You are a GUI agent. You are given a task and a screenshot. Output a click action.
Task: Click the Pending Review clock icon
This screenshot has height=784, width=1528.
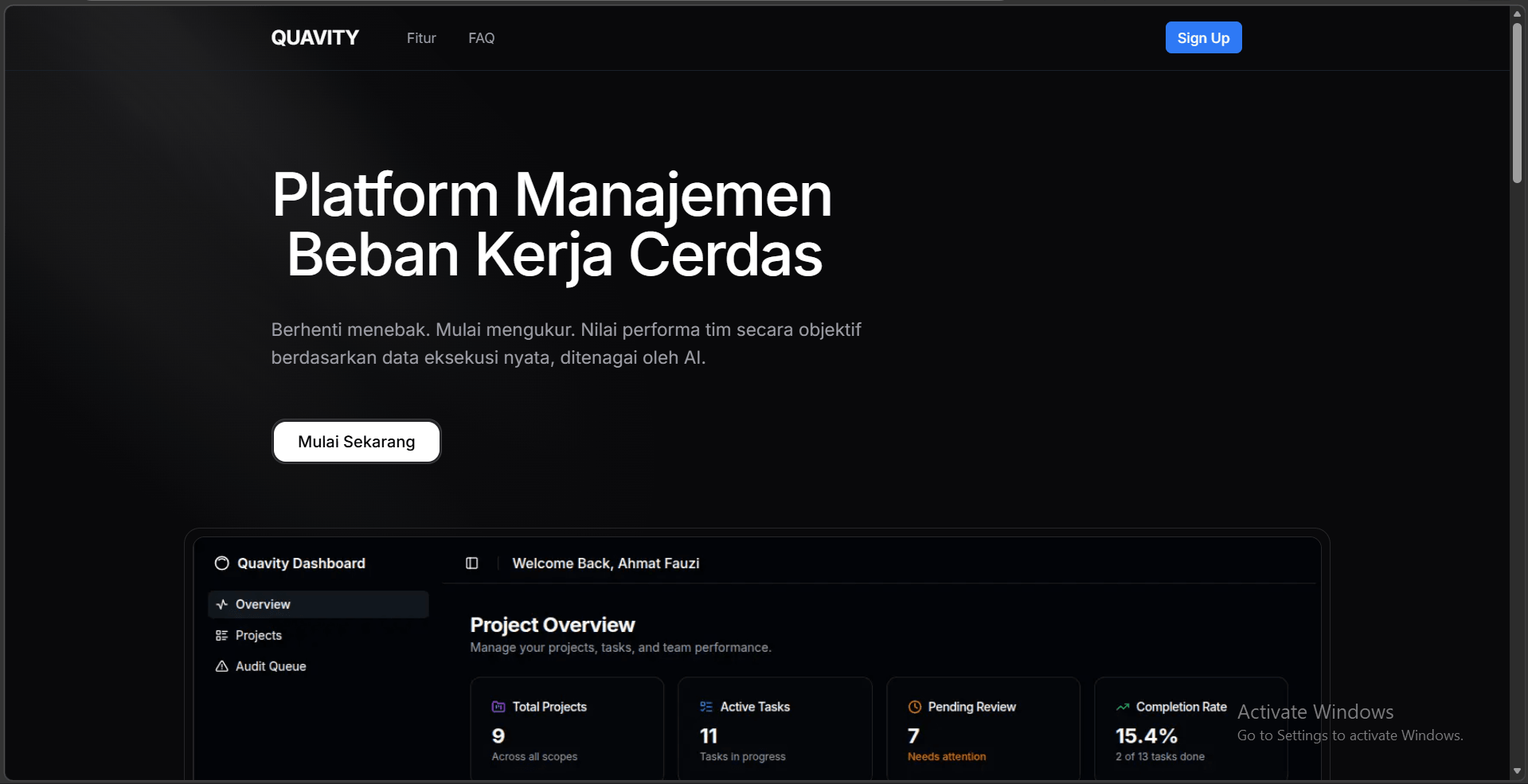point(915,707)
